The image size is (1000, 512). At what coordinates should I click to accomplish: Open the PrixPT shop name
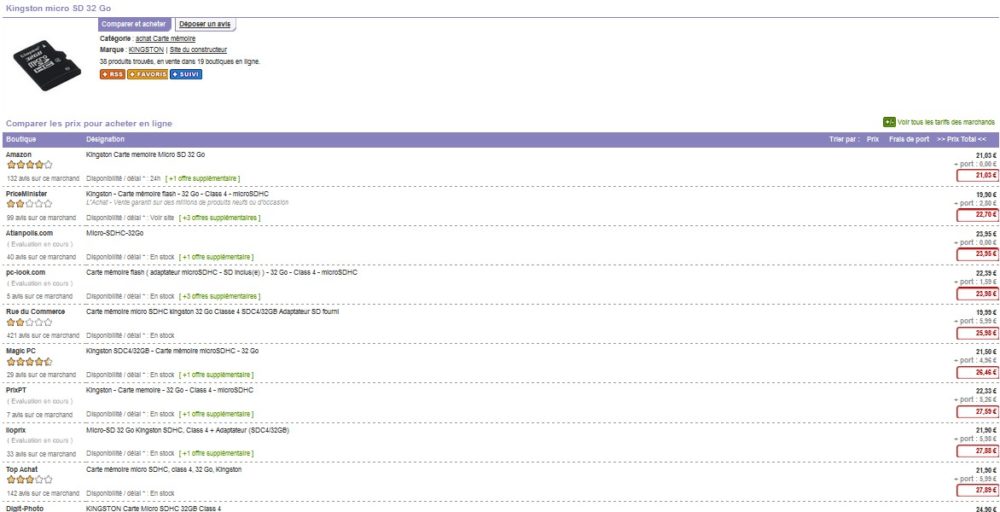point(16,390)
